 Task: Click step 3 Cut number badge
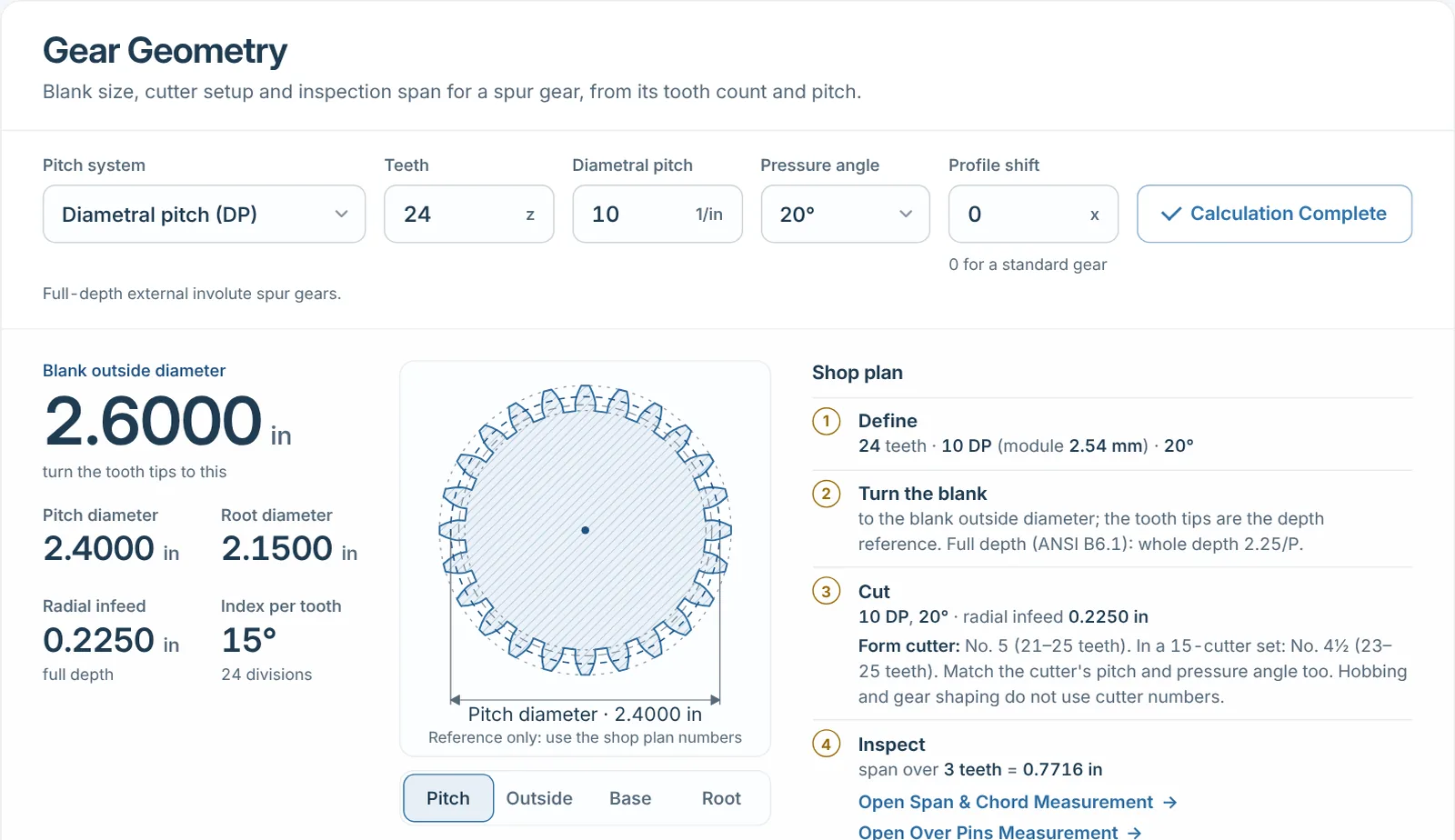click(826, 592)
